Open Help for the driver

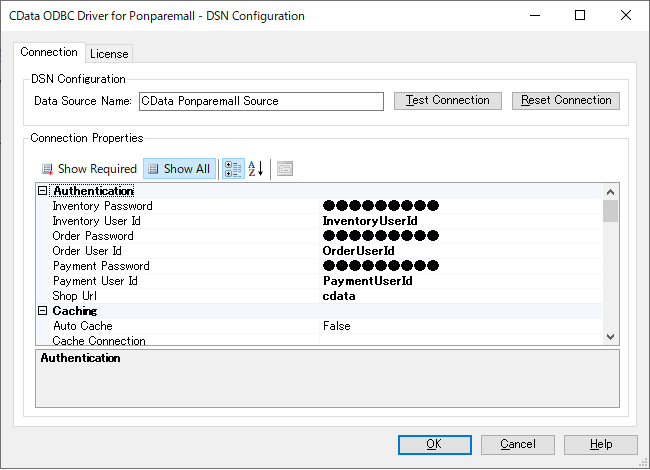[x=601, y=445]
